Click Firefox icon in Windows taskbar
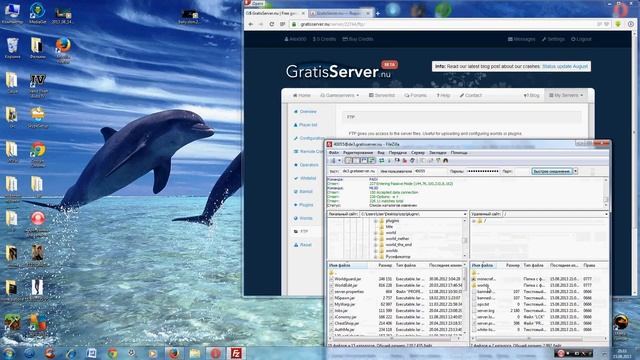The image size is (640, 360). coord(174,353)
